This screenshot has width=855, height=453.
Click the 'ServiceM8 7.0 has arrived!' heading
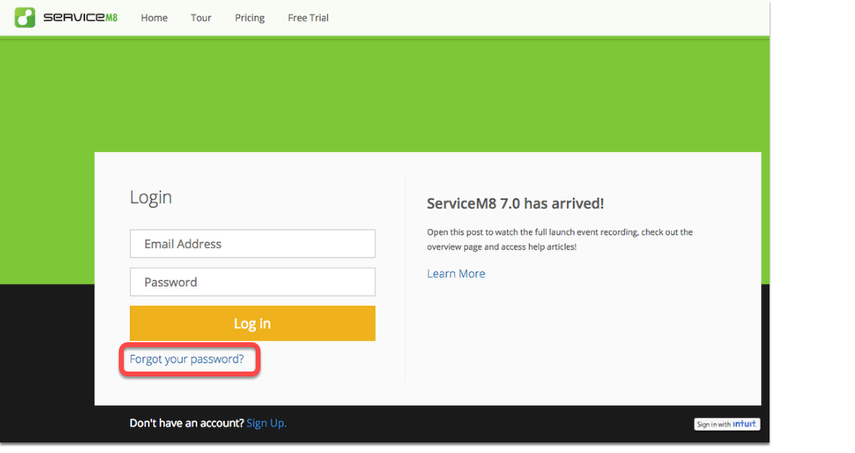click(515, 203)
